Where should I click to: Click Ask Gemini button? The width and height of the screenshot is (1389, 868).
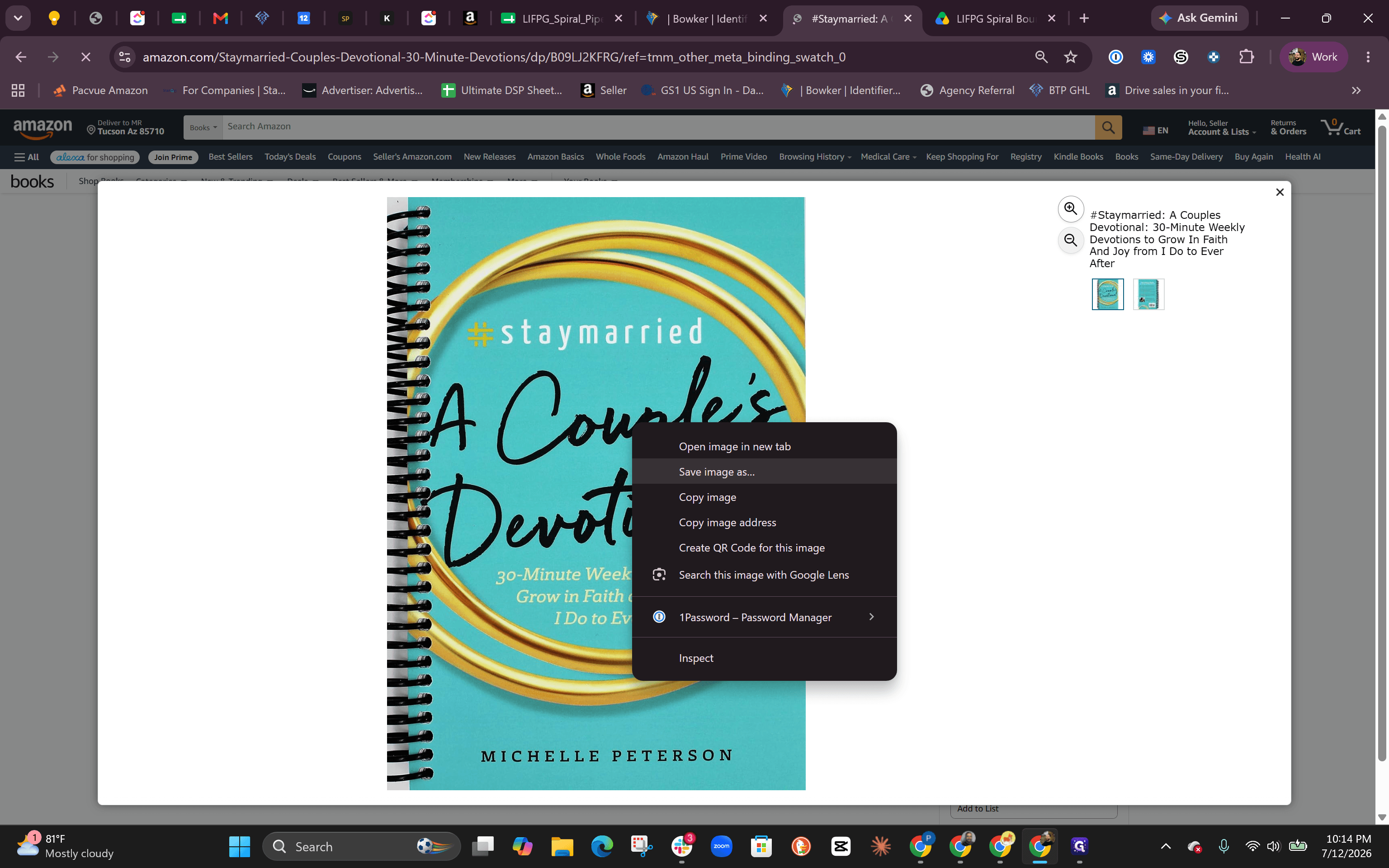(x=1199, y=18)
